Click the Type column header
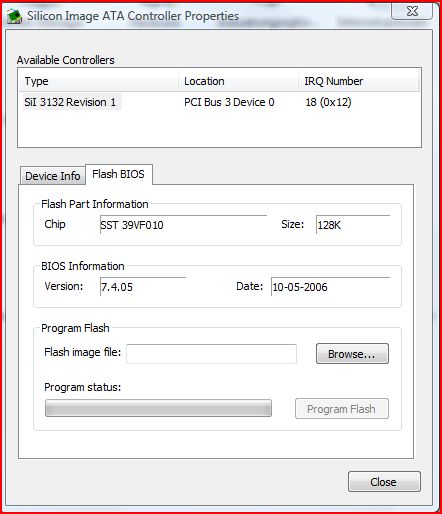The image size is (442, 514). [x=99, y=81]
